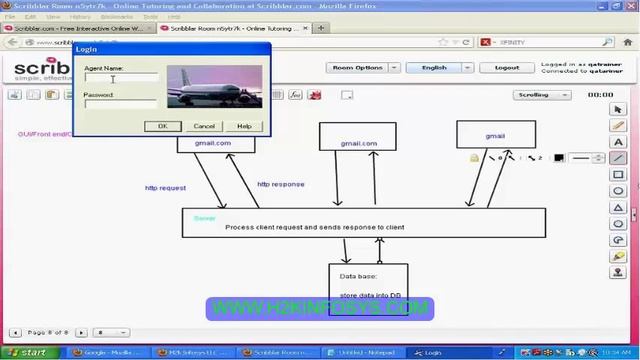Open a new Firefox tab

[x=321, y=28]
